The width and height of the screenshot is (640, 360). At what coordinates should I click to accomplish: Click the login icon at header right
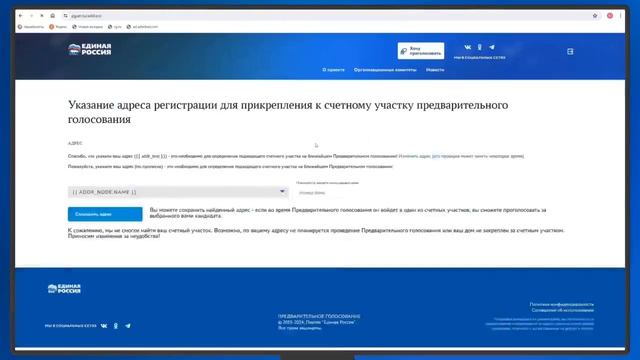coord(570,51)
